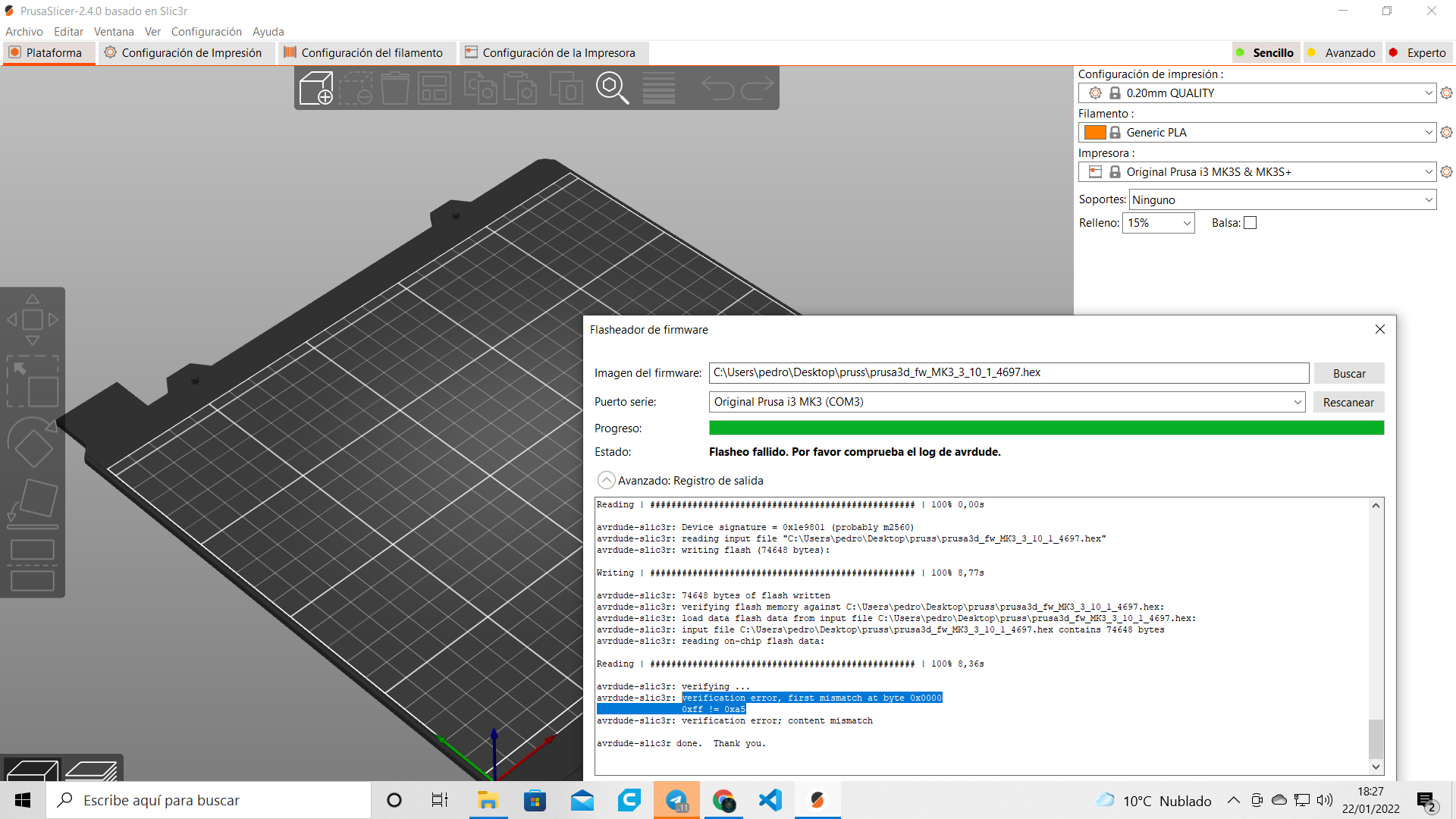Click the Buscar button
The height and width of the screenshot is (819, 1456).
click(x=1349, y=373)
